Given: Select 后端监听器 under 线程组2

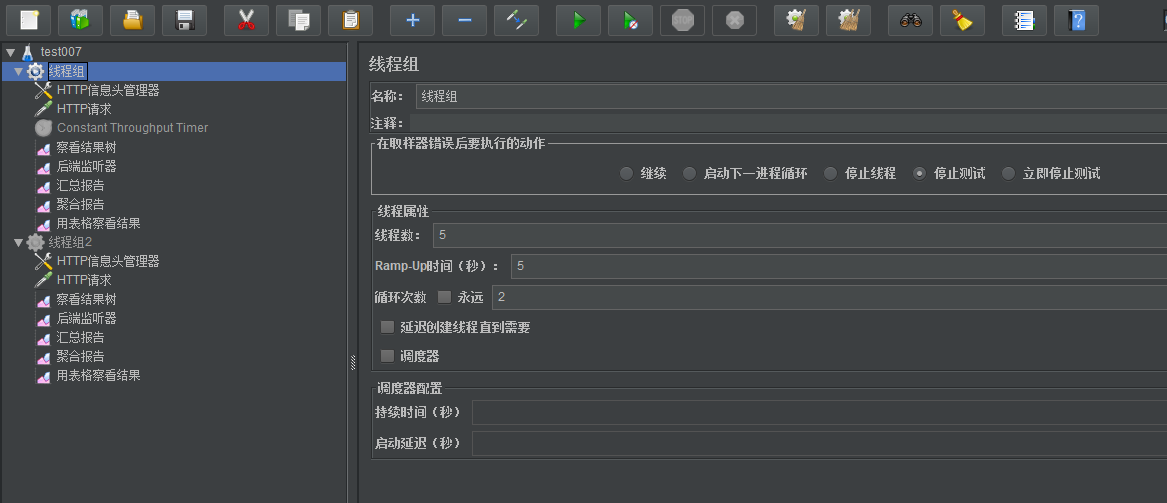Looking at the screenshot, I should point(86,318).
